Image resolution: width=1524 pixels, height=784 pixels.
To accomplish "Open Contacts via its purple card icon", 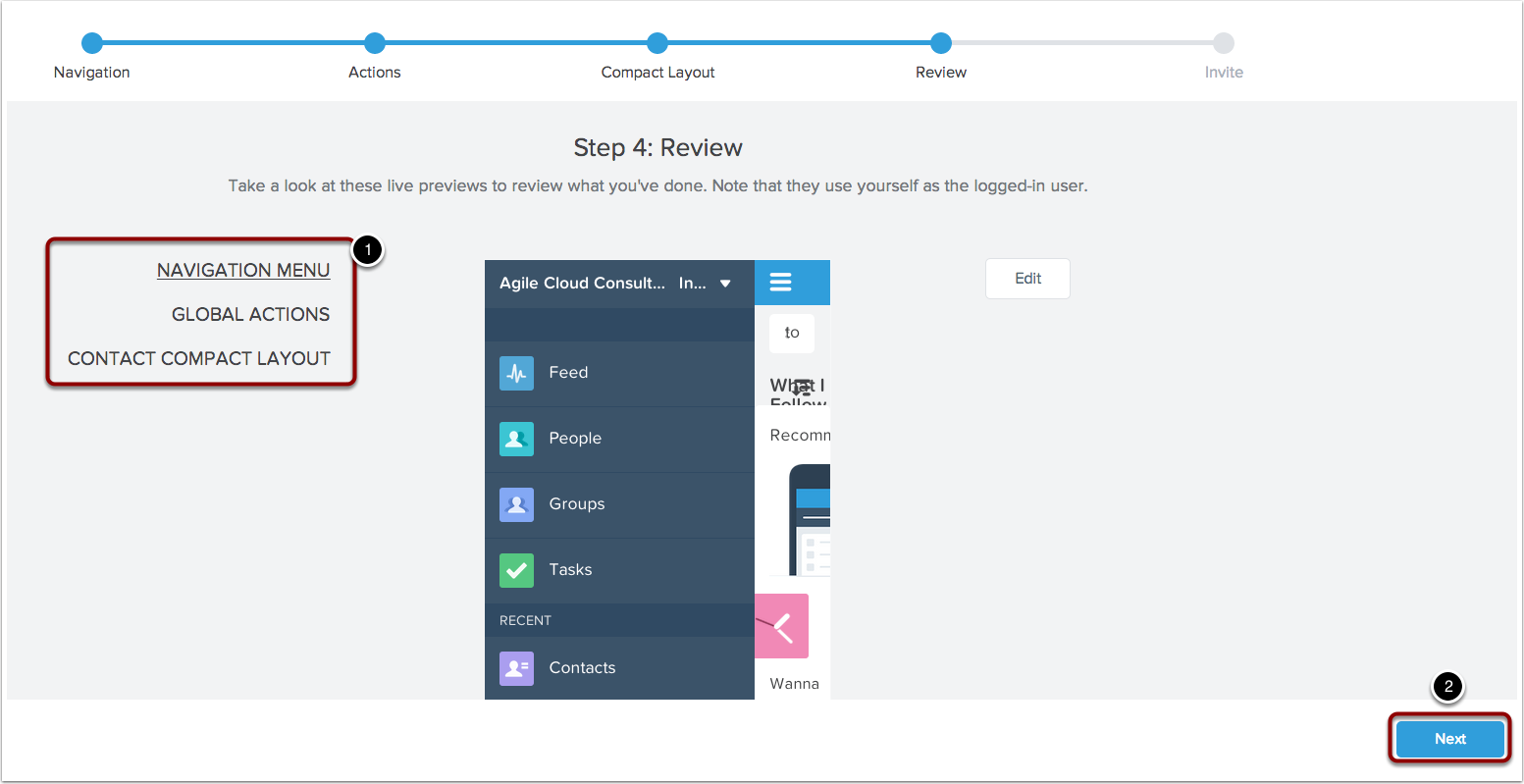I will point(516,668).
